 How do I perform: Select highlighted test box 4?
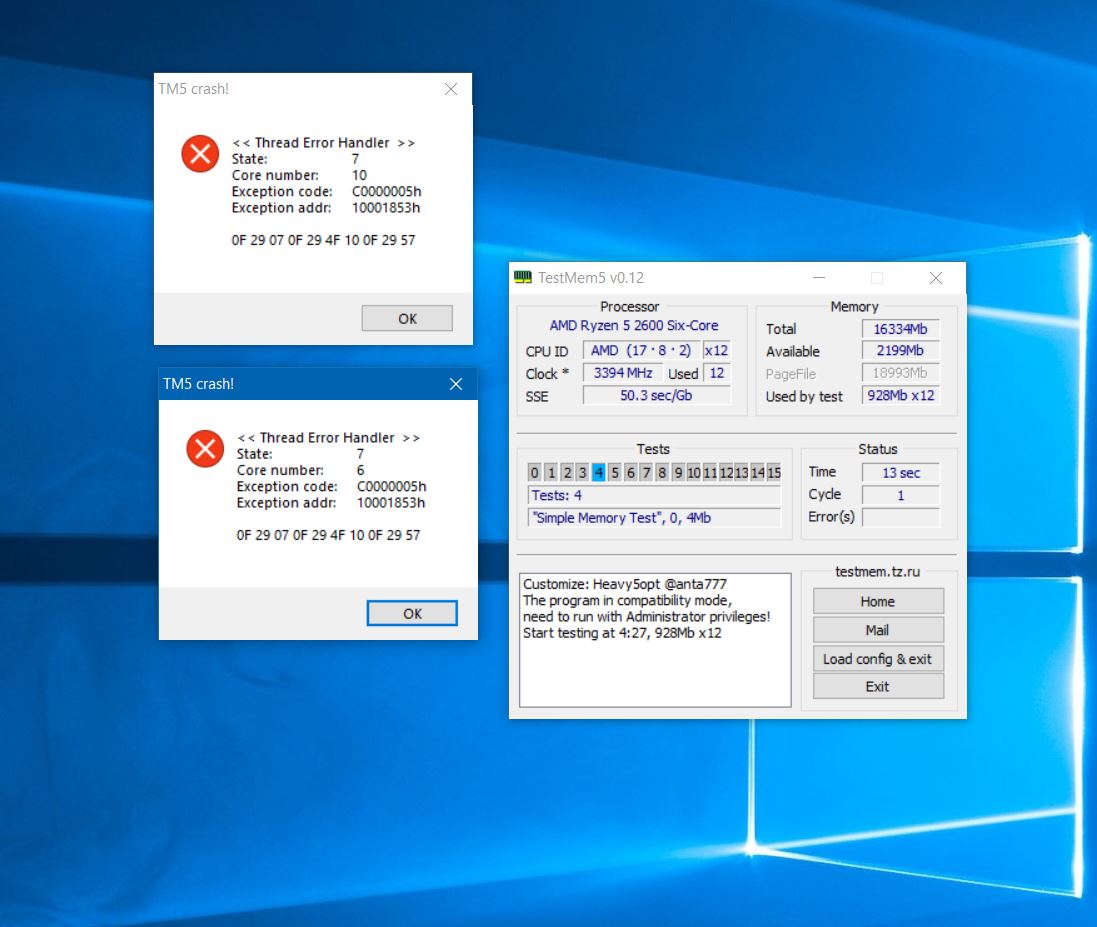tap(598, 472)
